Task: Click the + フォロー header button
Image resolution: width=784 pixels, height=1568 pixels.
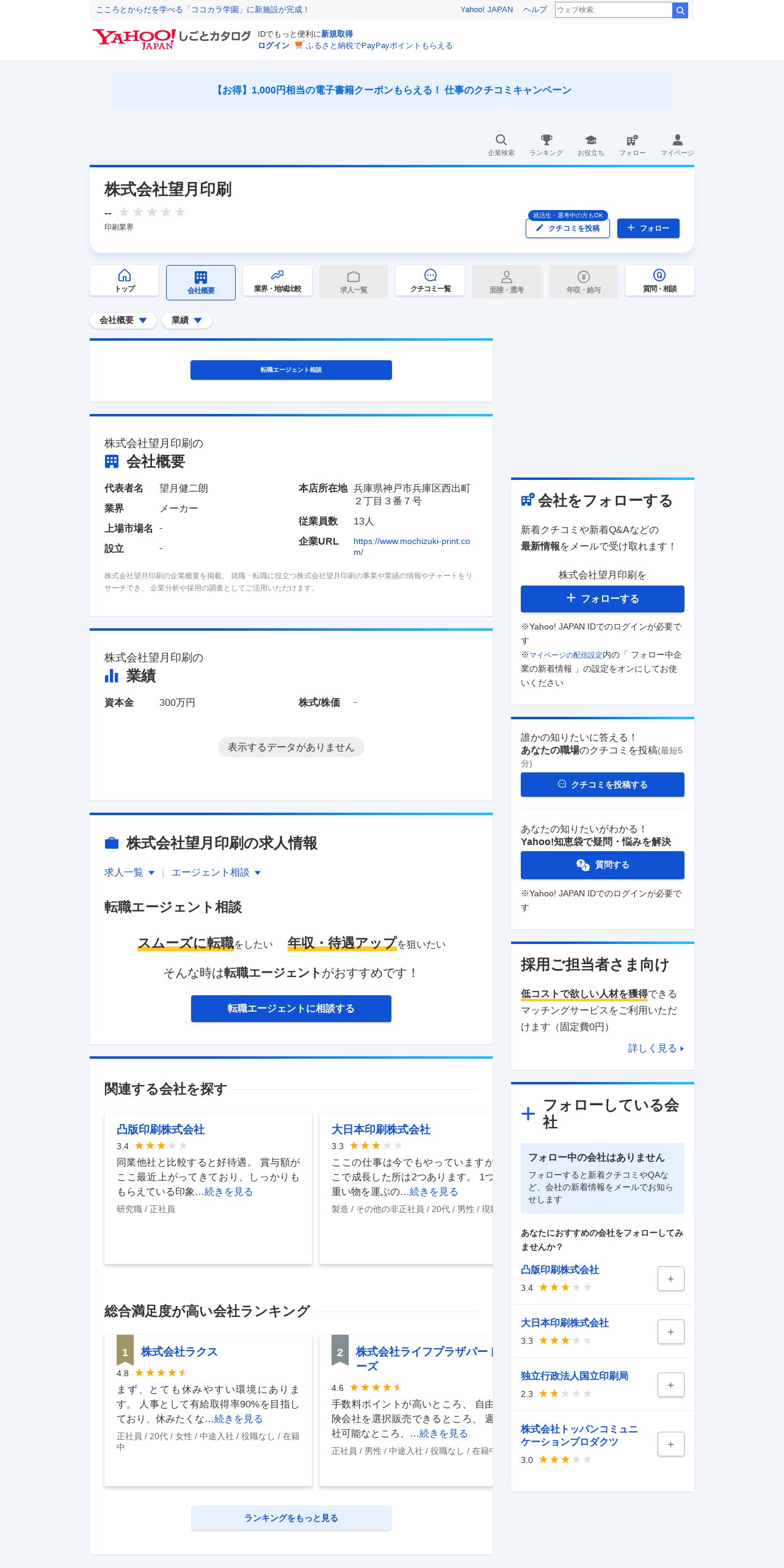Action: click(x=648, y=228)
